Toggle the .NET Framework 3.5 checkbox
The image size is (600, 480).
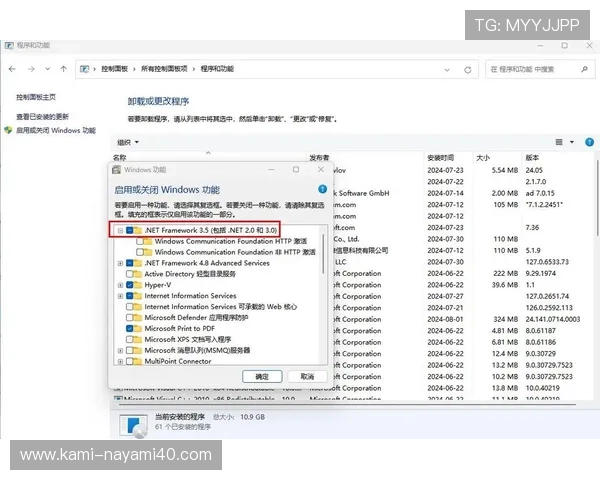tap(129, 230)
